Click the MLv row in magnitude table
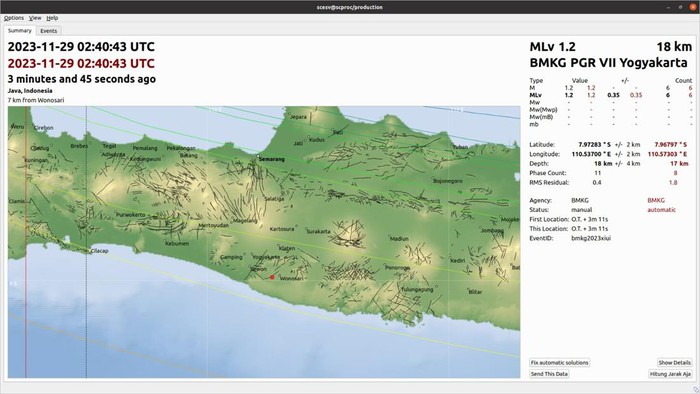The height and width of the screenshot is (394, 700). (x=611, y=95)
